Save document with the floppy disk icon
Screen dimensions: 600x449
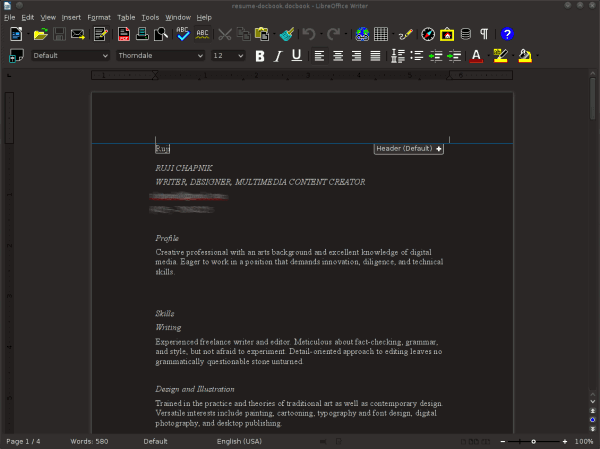pyautogui.click(x=59, y=34)
